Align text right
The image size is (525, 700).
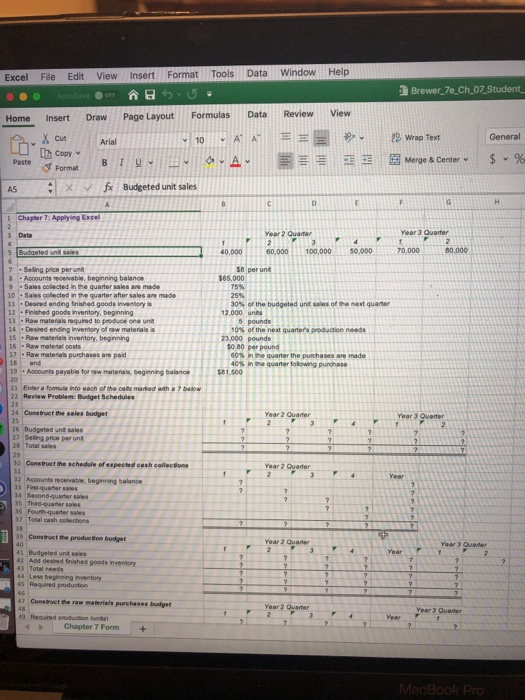tap(321, 160)
